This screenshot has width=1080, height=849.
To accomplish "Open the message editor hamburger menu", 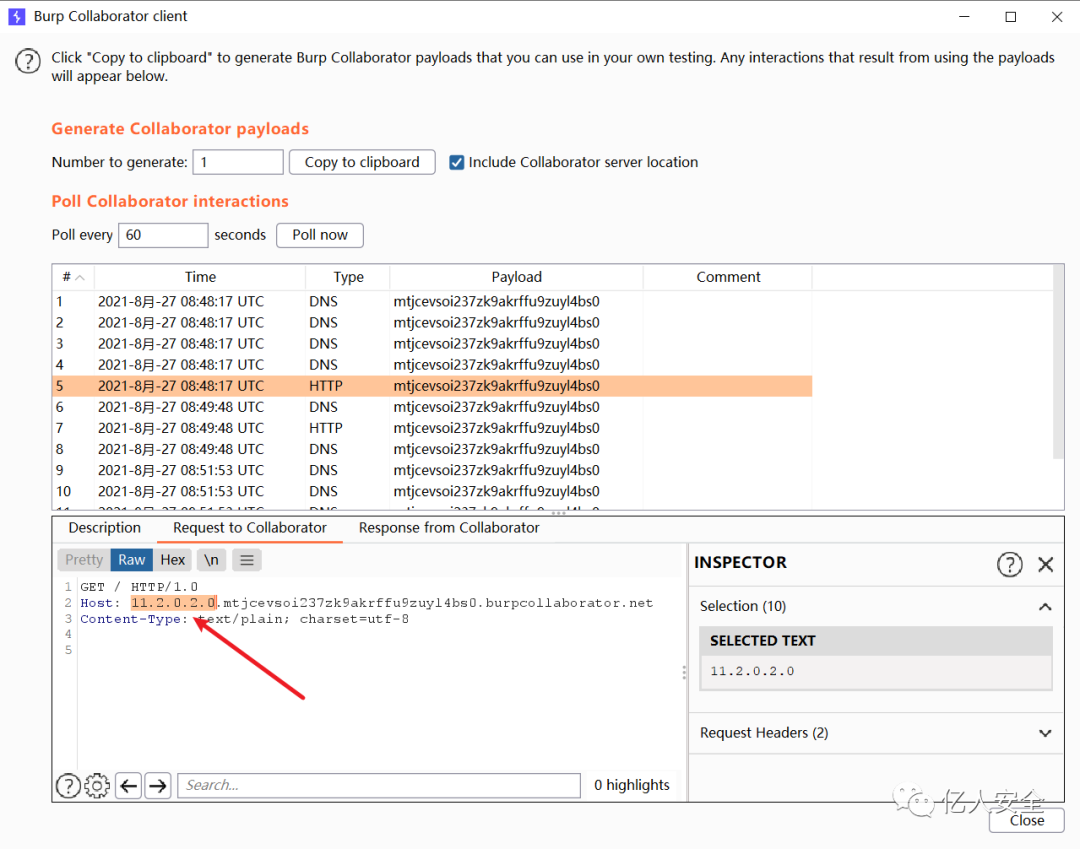I will pos(247,560).
